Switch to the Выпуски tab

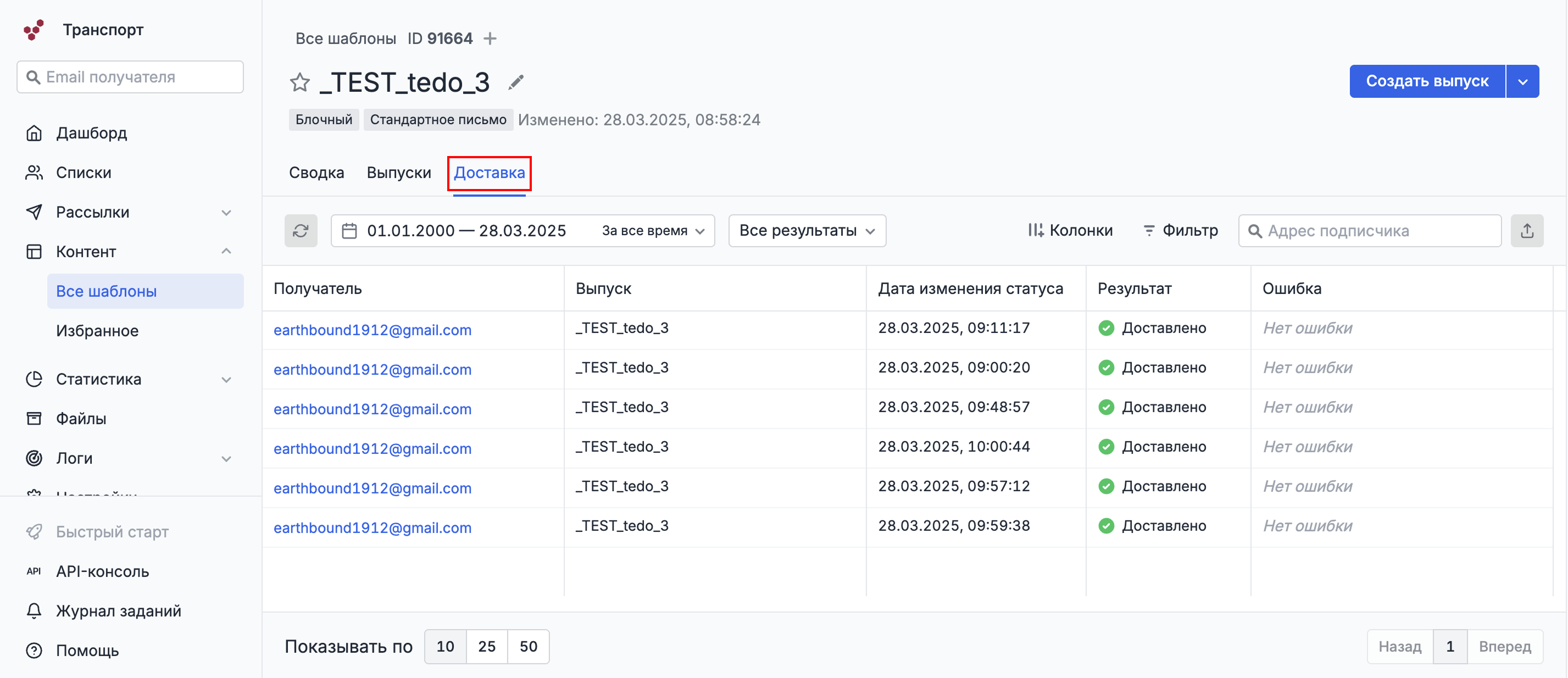[399, 173]
